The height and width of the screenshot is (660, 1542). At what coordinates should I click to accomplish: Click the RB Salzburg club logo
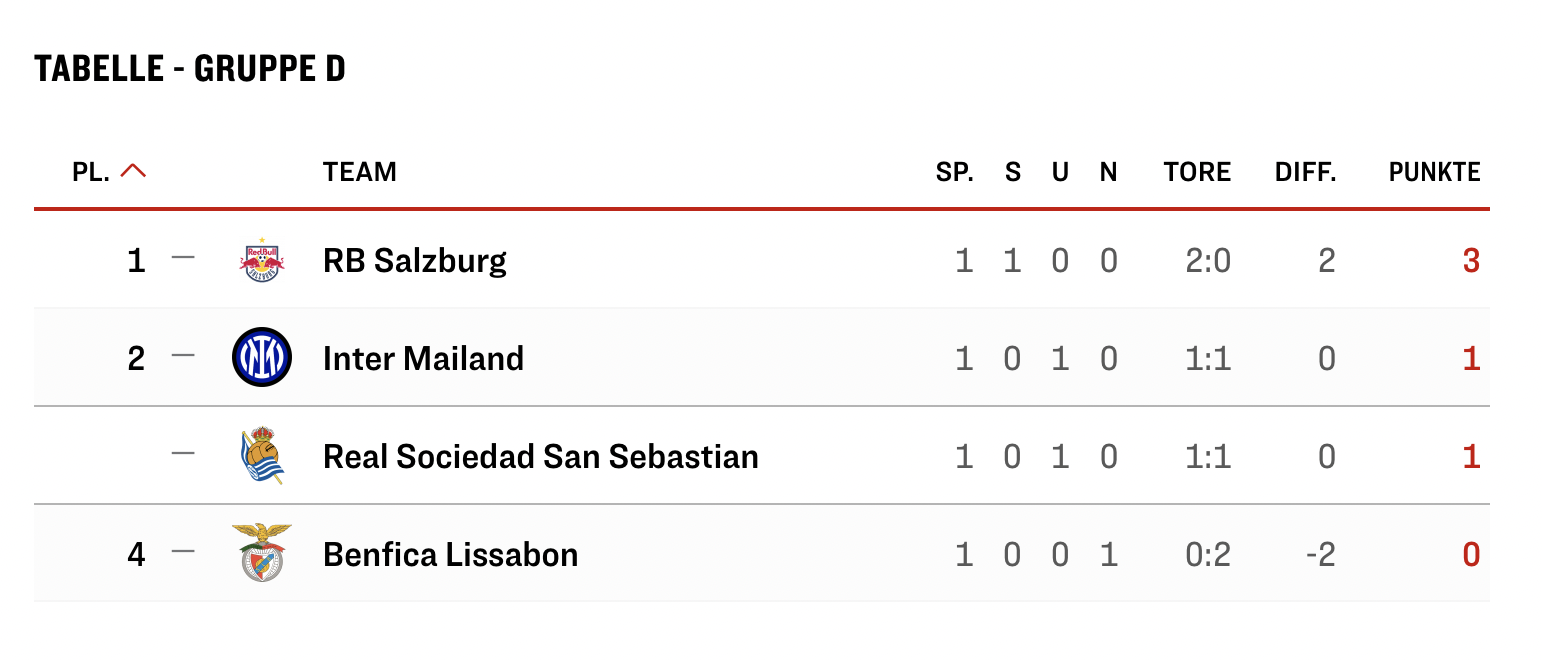tap(262, 261)
